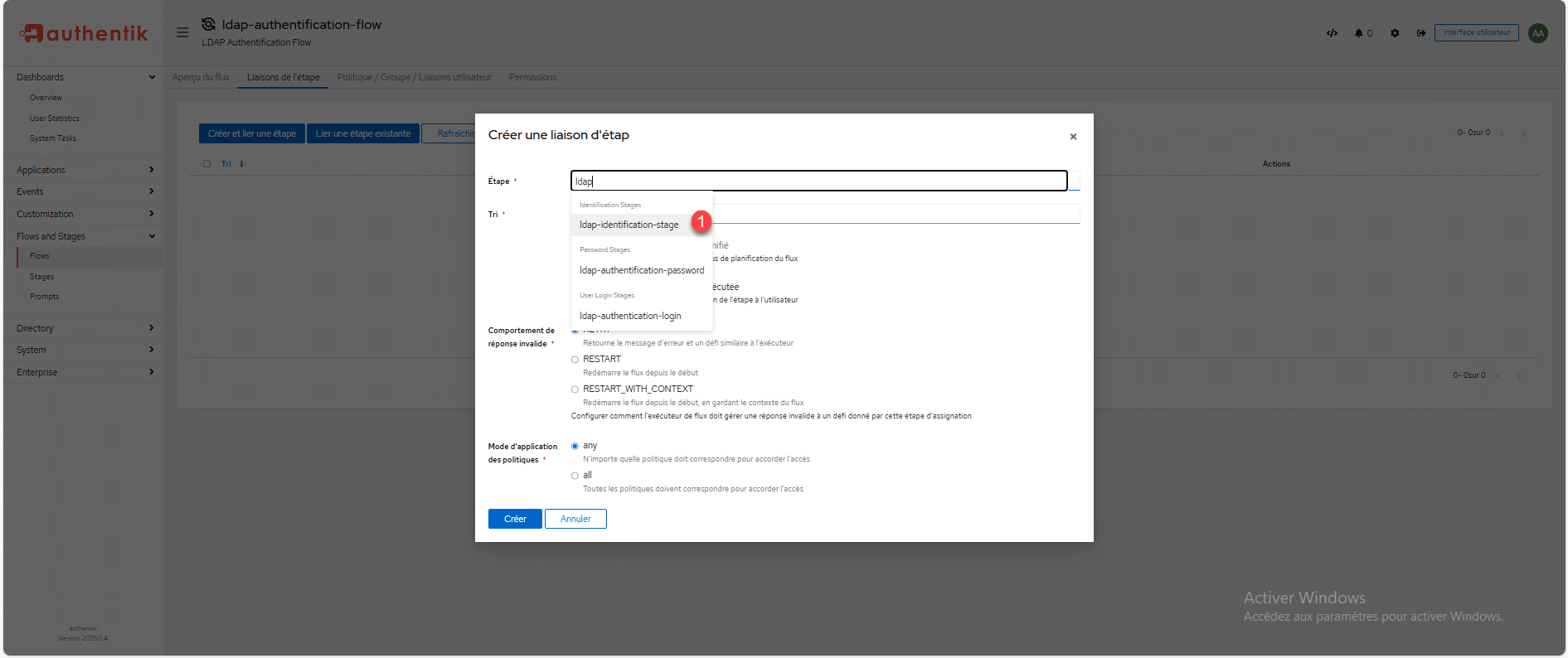
Task: Click the Annuler button
Action: 575,519
